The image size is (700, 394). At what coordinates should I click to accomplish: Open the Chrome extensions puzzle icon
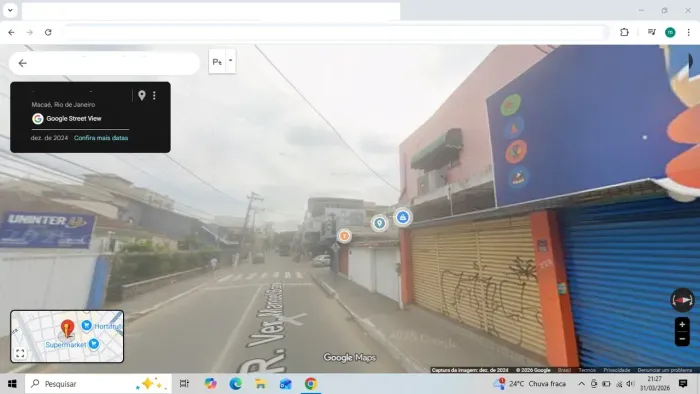pos(624,32)
